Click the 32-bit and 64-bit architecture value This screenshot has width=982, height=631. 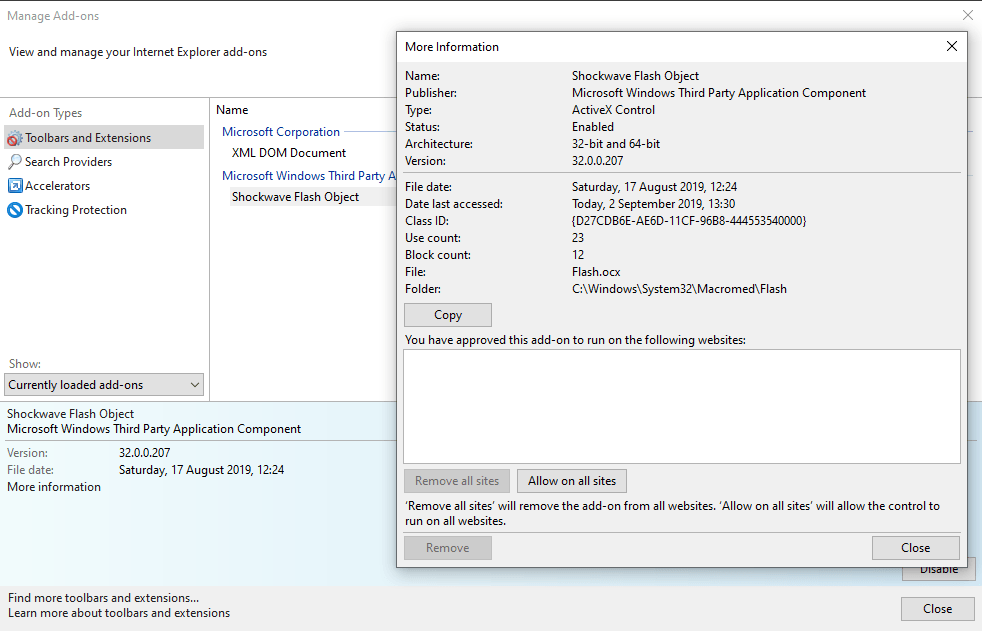[x=616, y=144]
